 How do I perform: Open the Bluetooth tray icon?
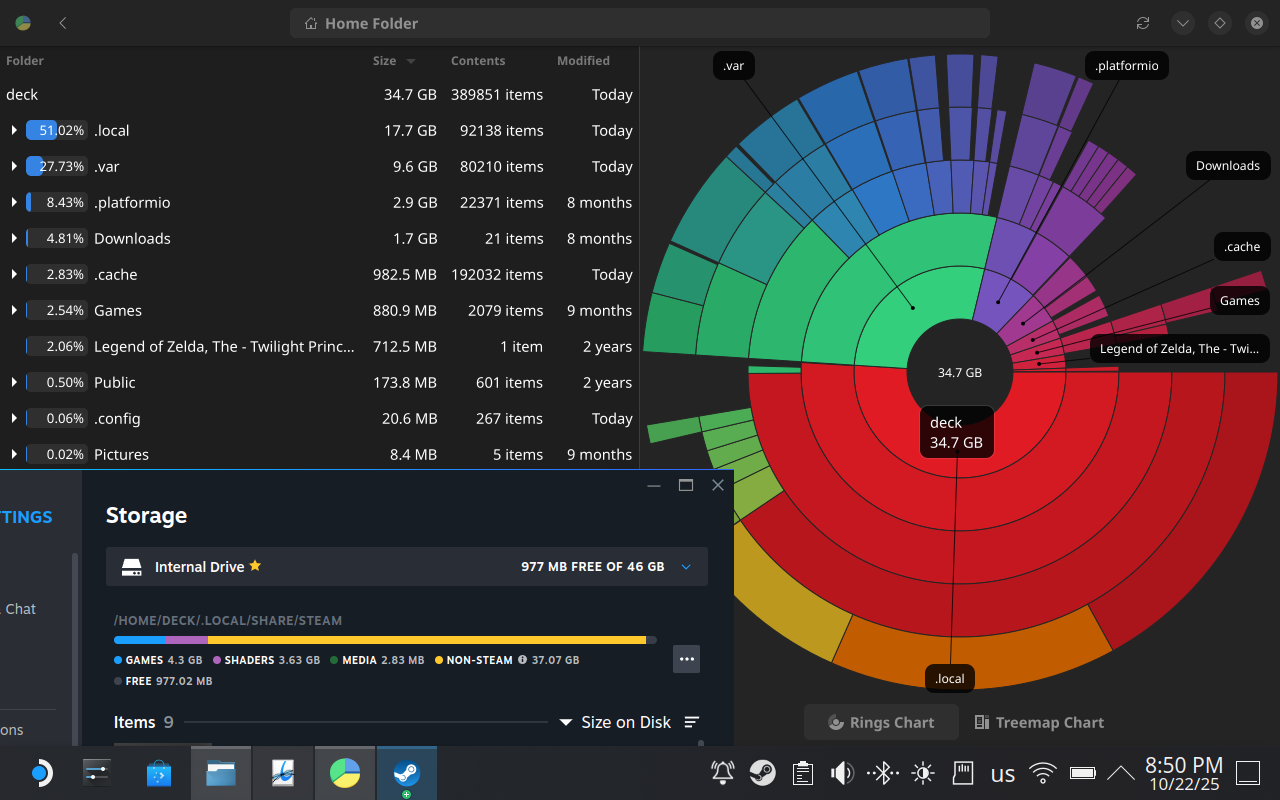(x=882, y=773)
